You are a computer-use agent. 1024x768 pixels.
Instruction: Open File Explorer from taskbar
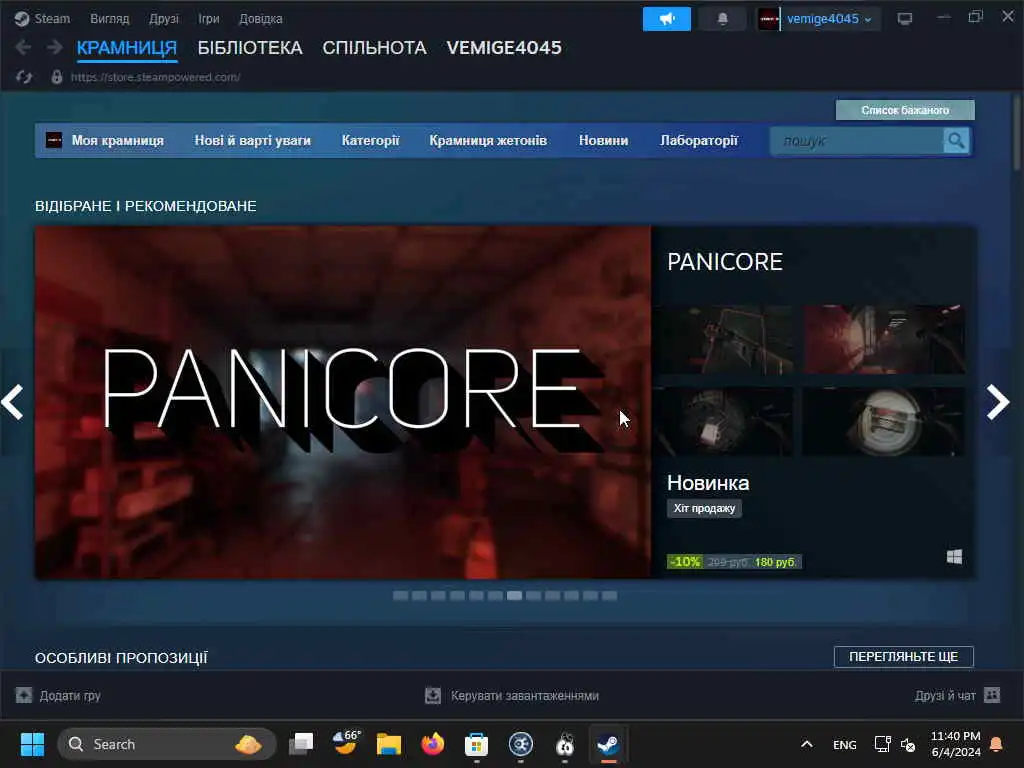(x=389, y=744)
